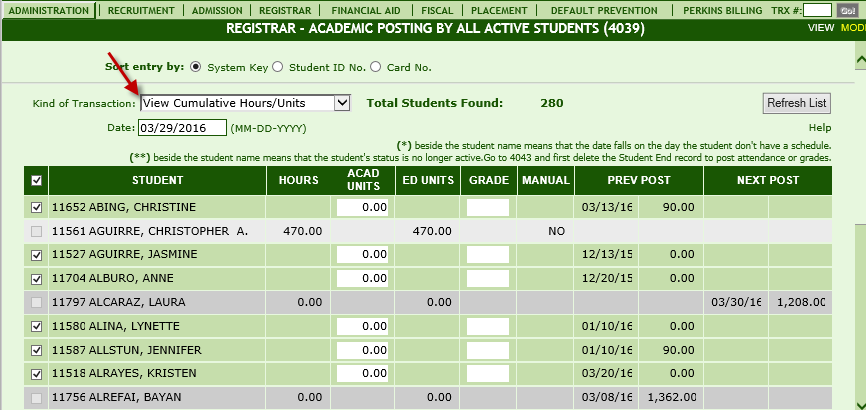The image size is (866, 410).
Task: Toggle the select-all checkbox in table header
Action: [36, 180]
